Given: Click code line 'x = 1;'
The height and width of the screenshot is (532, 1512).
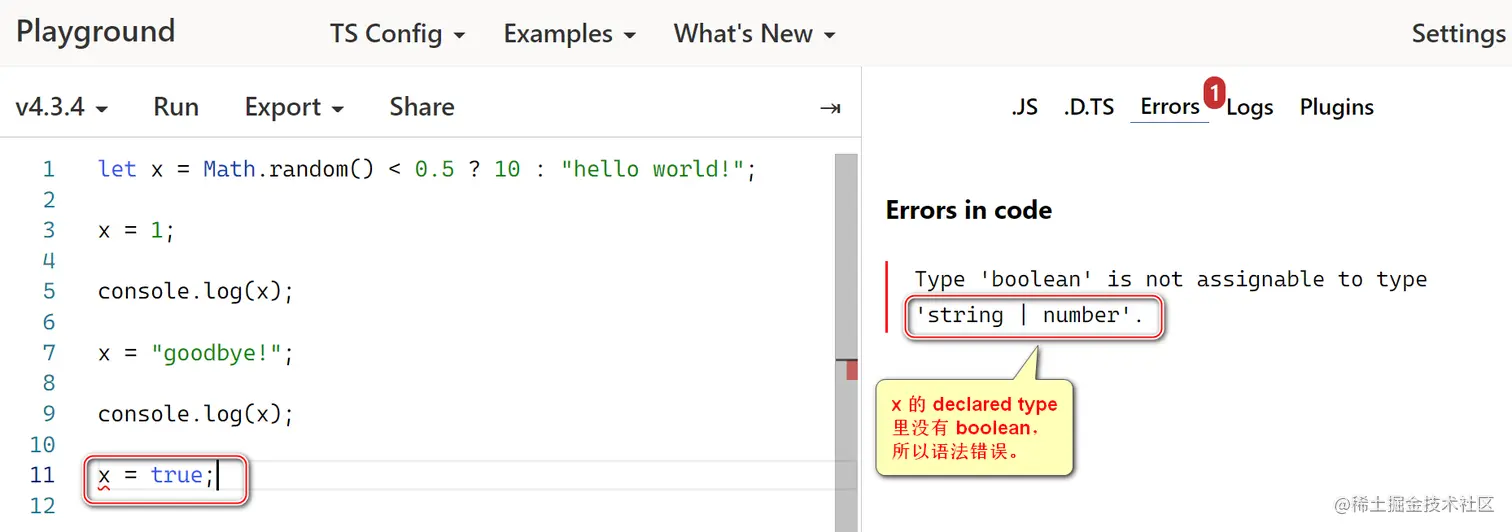Looking at the screenshot, I should (136, 230).
